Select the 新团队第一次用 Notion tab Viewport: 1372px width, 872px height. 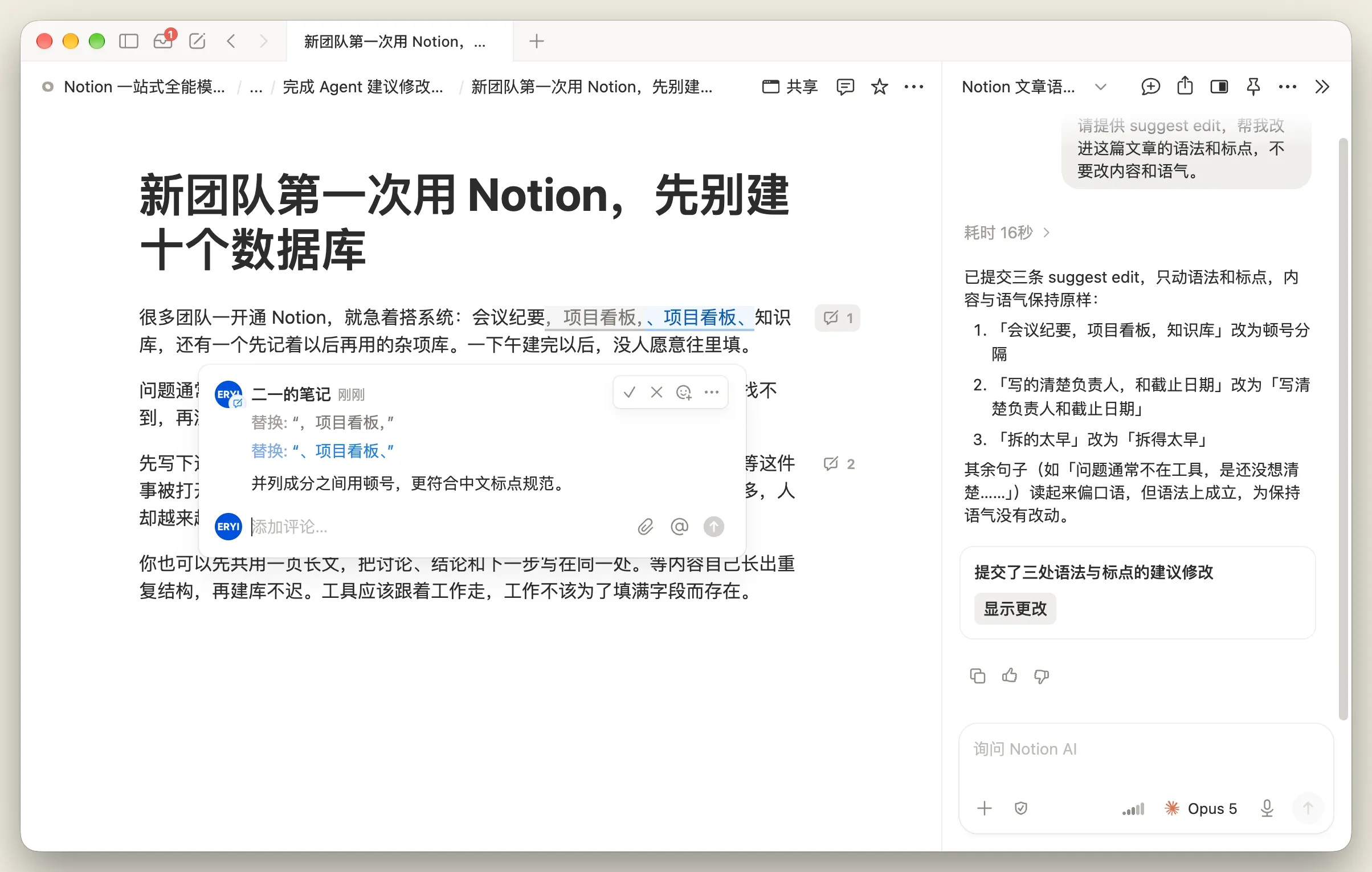point(399,42)
